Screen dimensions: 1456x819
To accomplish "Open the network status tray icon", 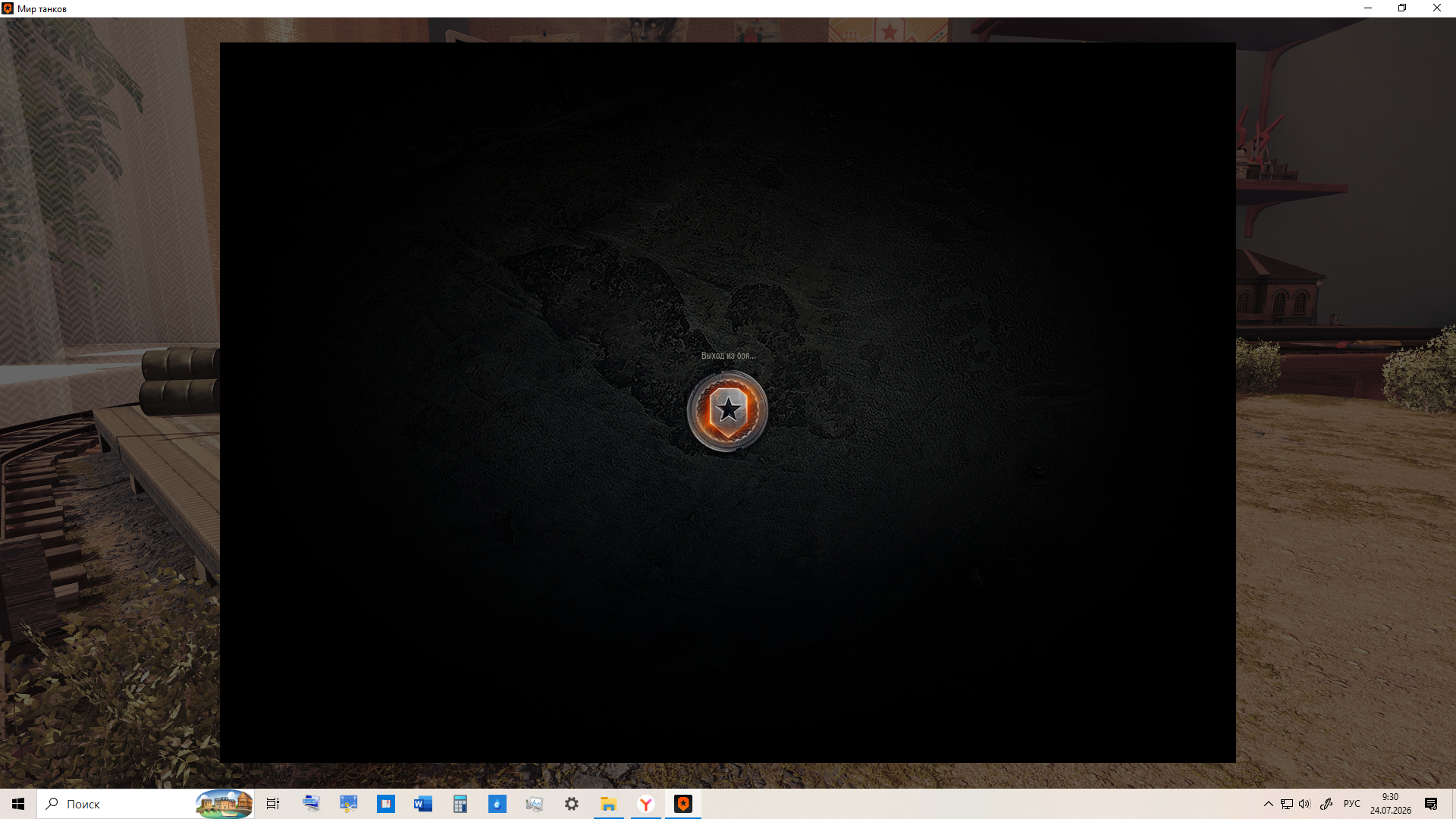I will click(x=1286, y=804).
